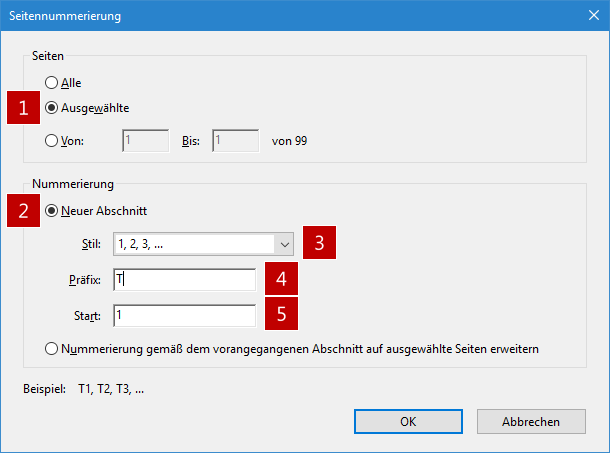Screen dimensions: 610x453
Task: Click the Bis page number field
Action: point(235,140)
